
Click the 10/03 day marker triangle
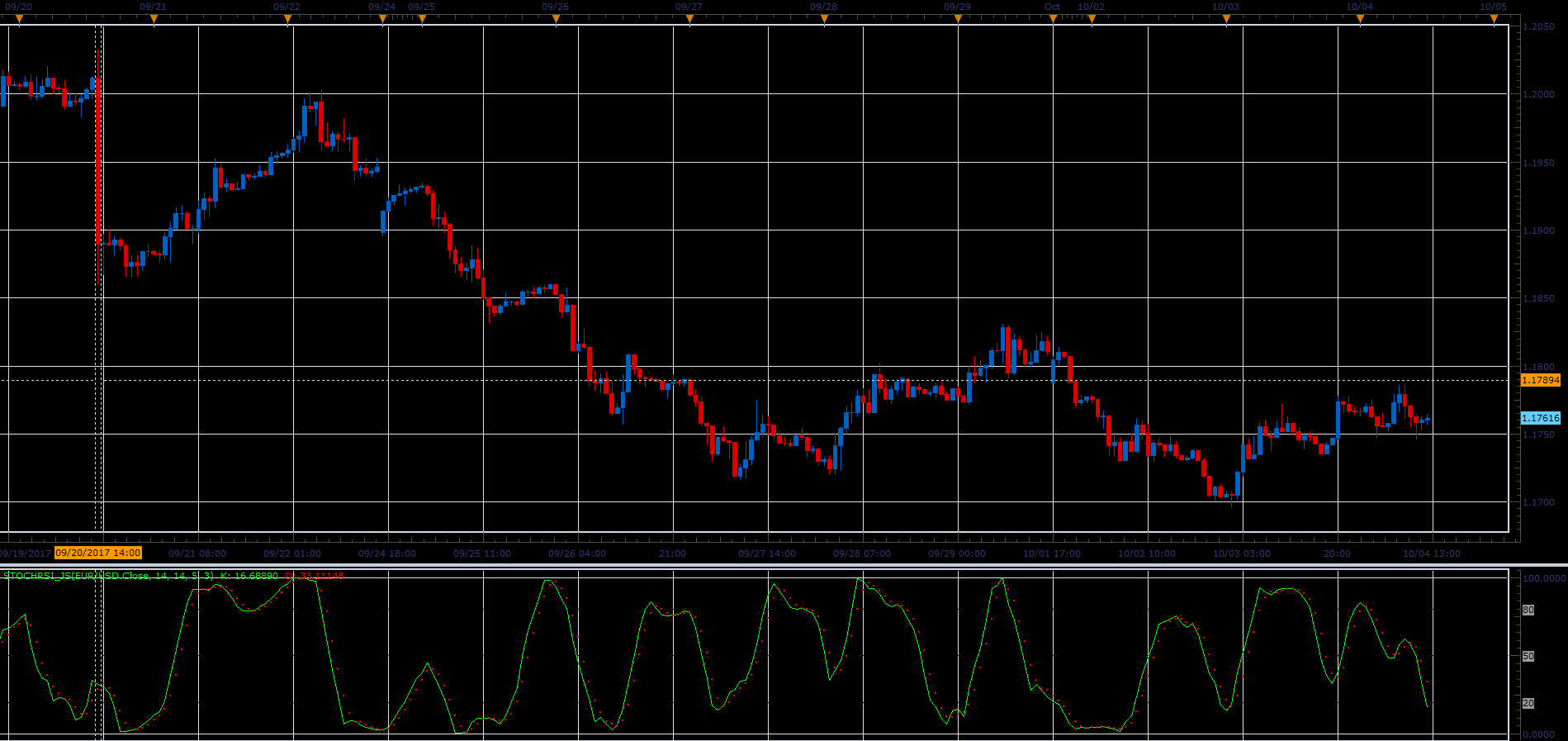click(x=1226, y=19)
